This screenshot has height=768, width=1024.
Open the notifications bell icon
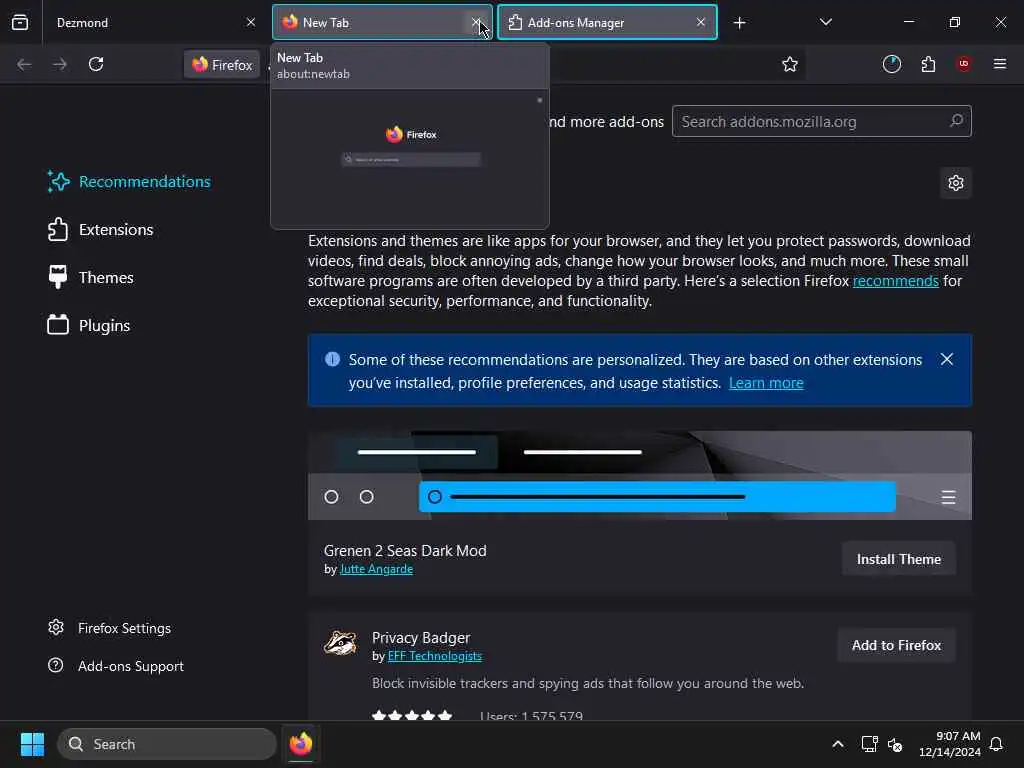tap(997, 744)
